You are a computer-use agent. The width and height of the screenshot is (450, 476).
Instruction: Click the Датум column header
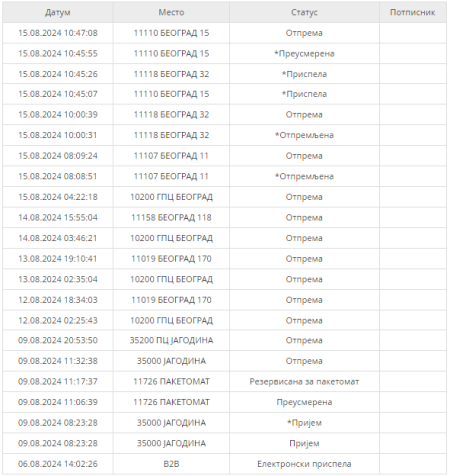pyautogui.click(x=58, y=12)
